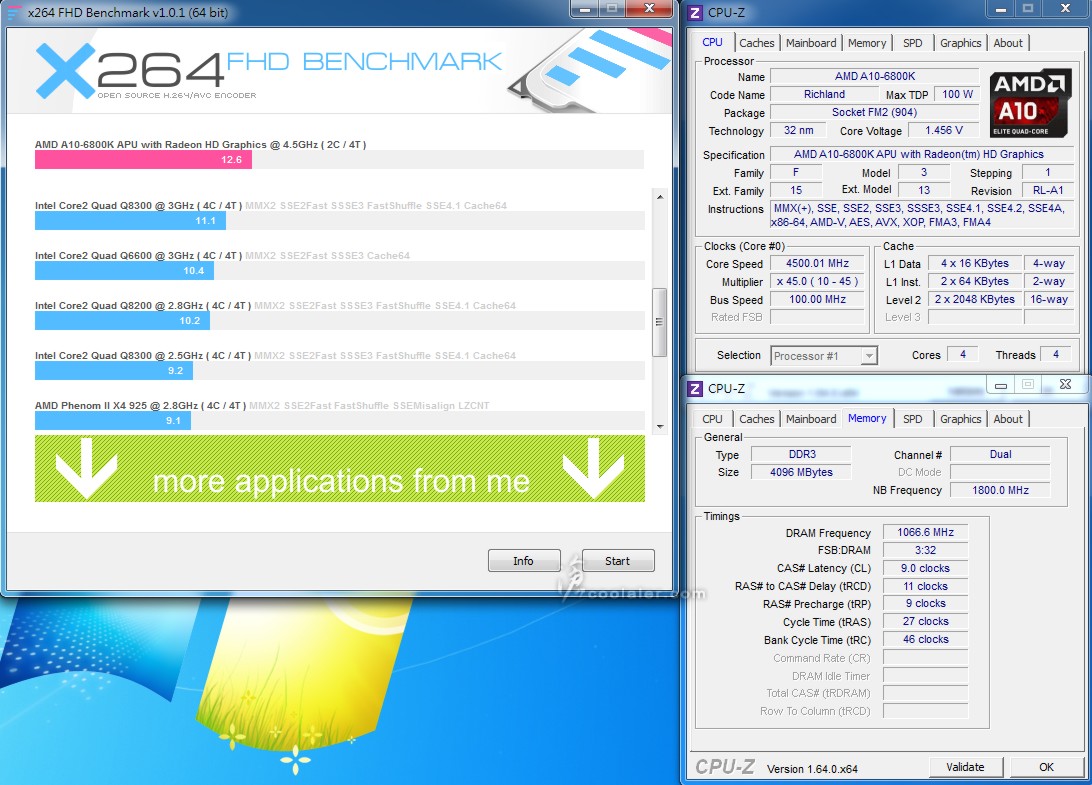The height and width of the screenshot is (785, 1092).
Task: Switch to About tab in lower CPU-Z window
Action: [1008, 419]
